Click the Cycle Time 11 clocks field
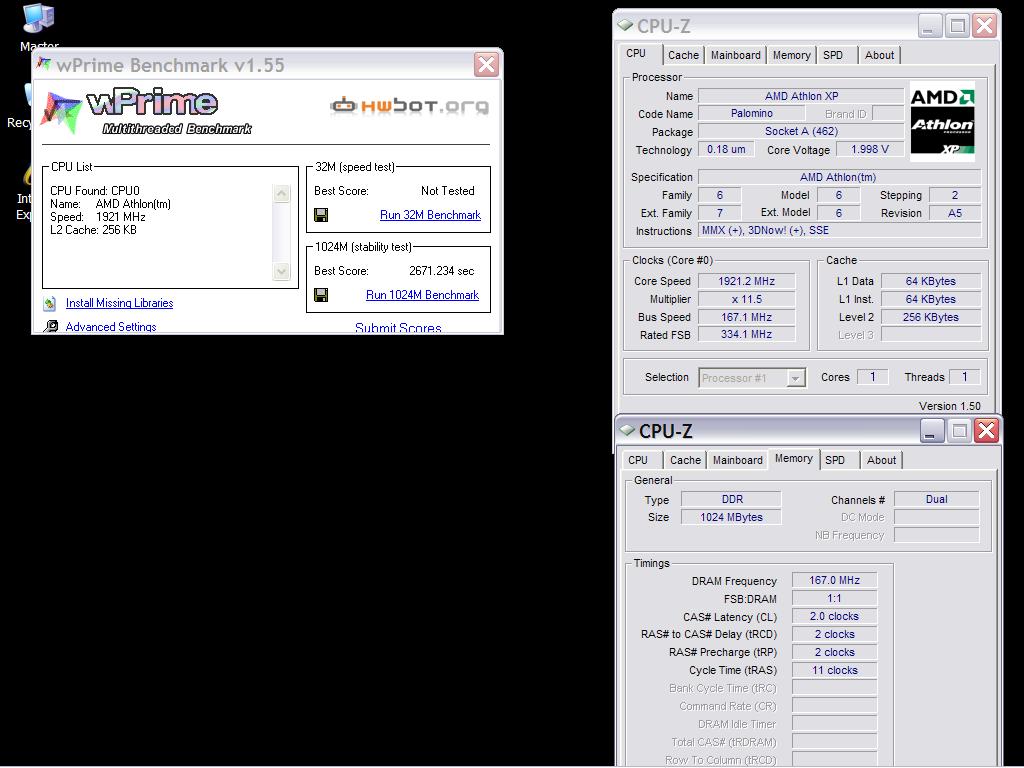Screen dimensions: 1024x768 pos(834,670)
